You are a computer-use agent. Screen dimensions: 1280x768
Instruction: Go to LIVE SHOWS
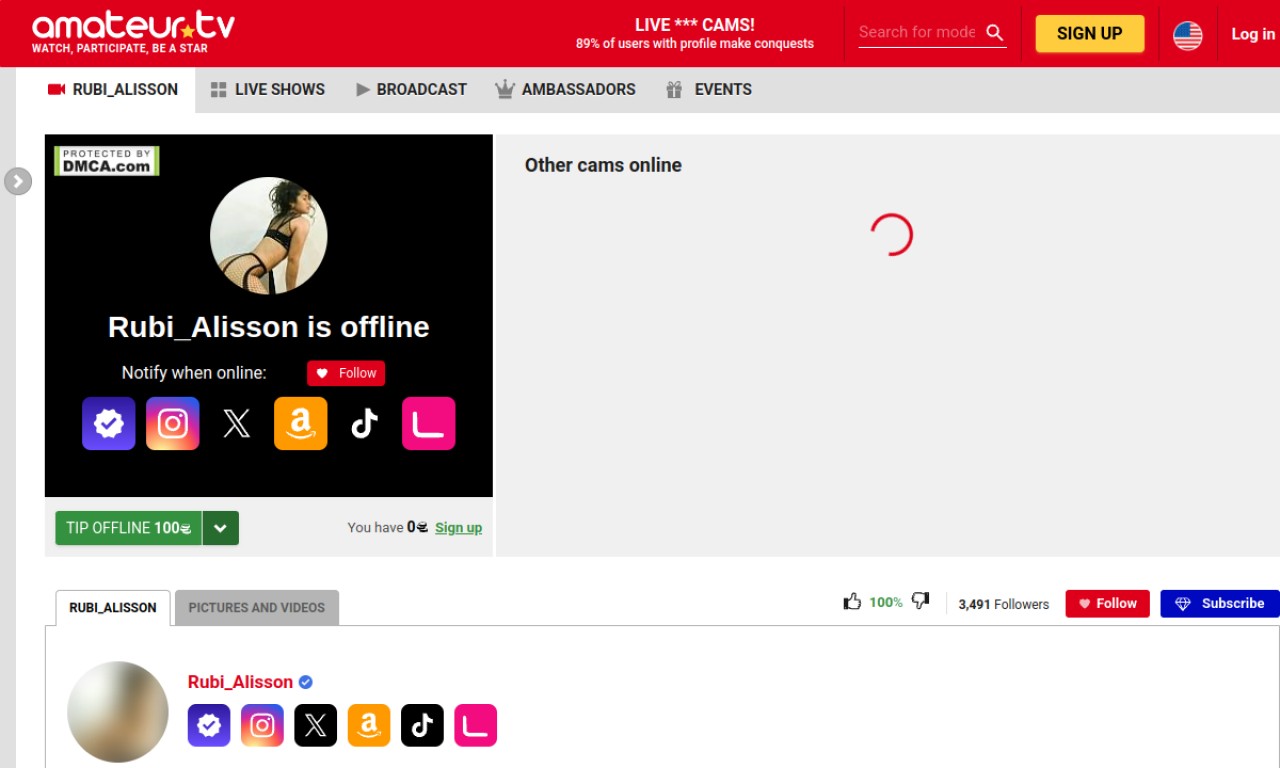coord(268,89)
